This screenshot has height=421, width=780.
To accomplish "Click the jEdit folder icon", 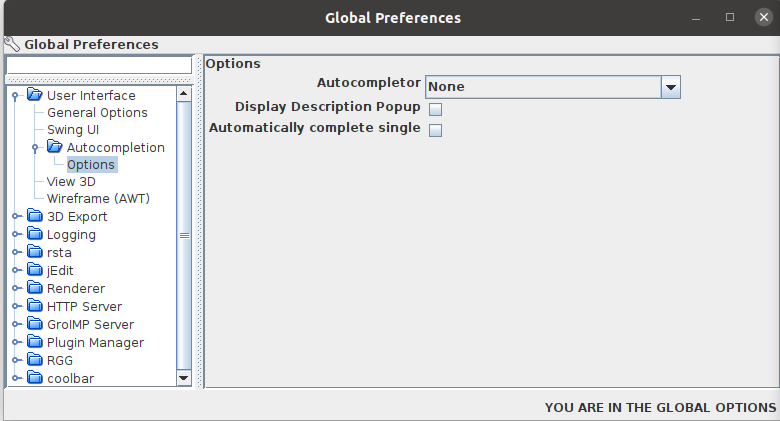I will [35, 271].
